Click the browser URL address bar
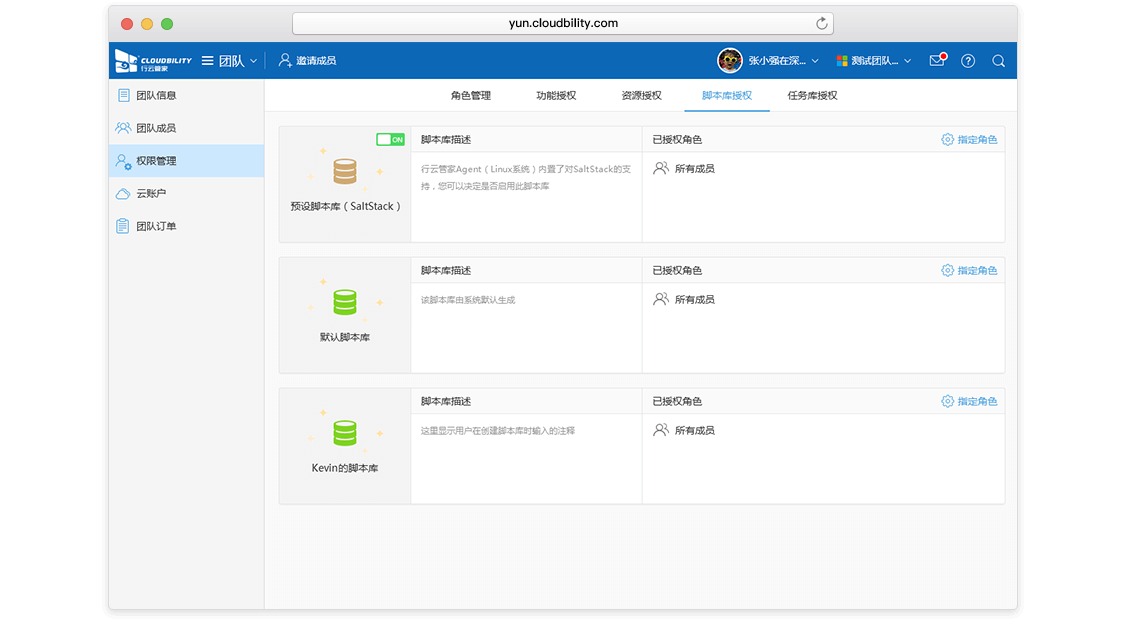Image resolution: width=1126 pixels, height=621 pixels. tap(563, 23)
